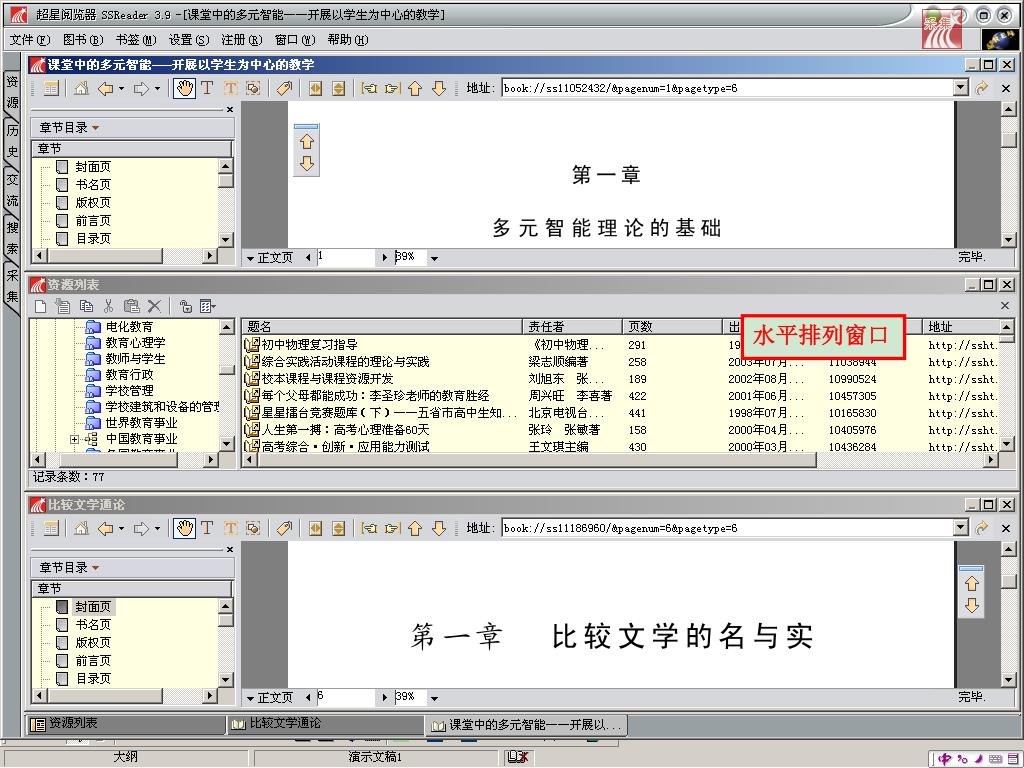
Task: Click the IME language indicator in system tray
Action: 944,759
